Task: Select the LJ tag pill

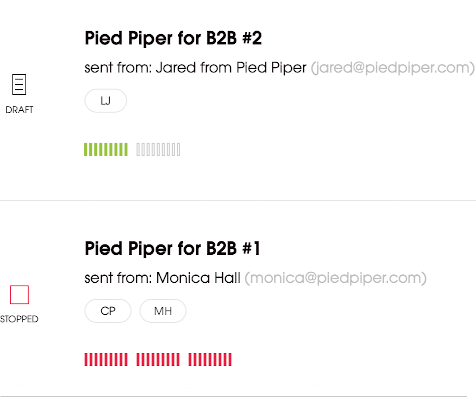Action: 106,101
